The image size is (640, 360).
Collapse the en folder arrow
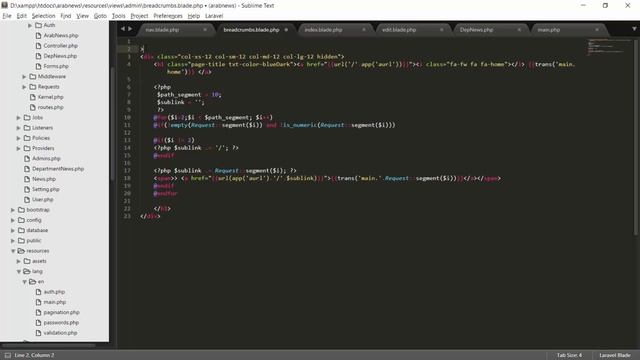point(24,282)
